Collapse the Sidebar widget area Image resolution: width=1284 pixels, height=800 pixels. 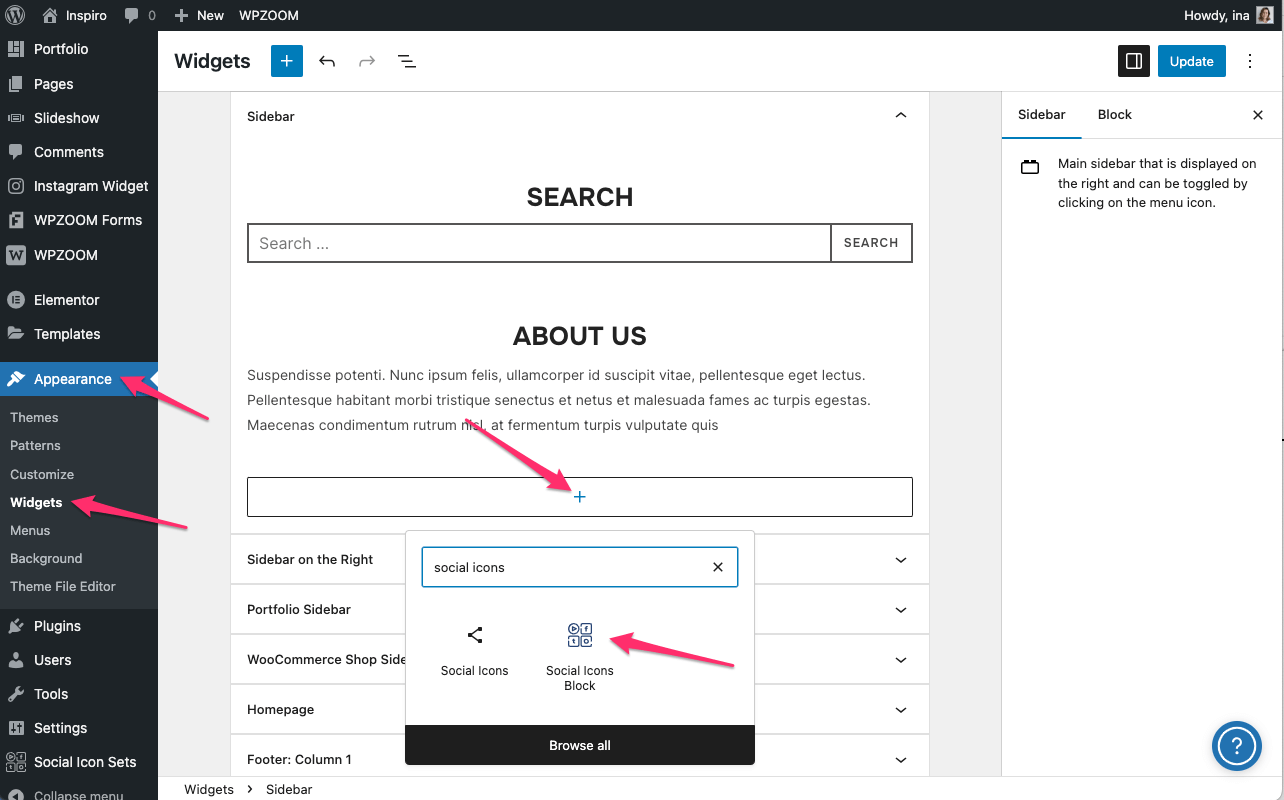(901, 116)
